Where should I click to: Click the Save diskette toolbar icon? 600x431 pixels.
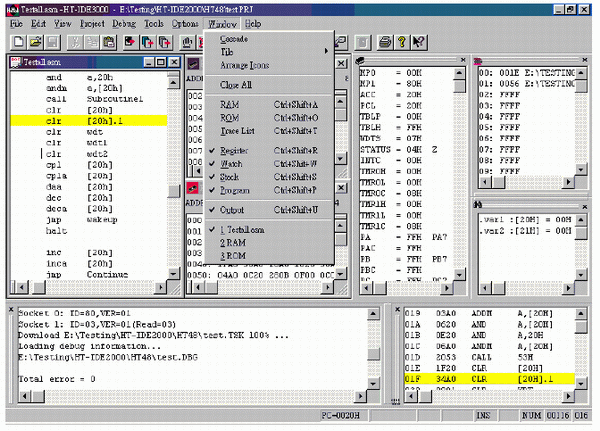click(52, 42)
